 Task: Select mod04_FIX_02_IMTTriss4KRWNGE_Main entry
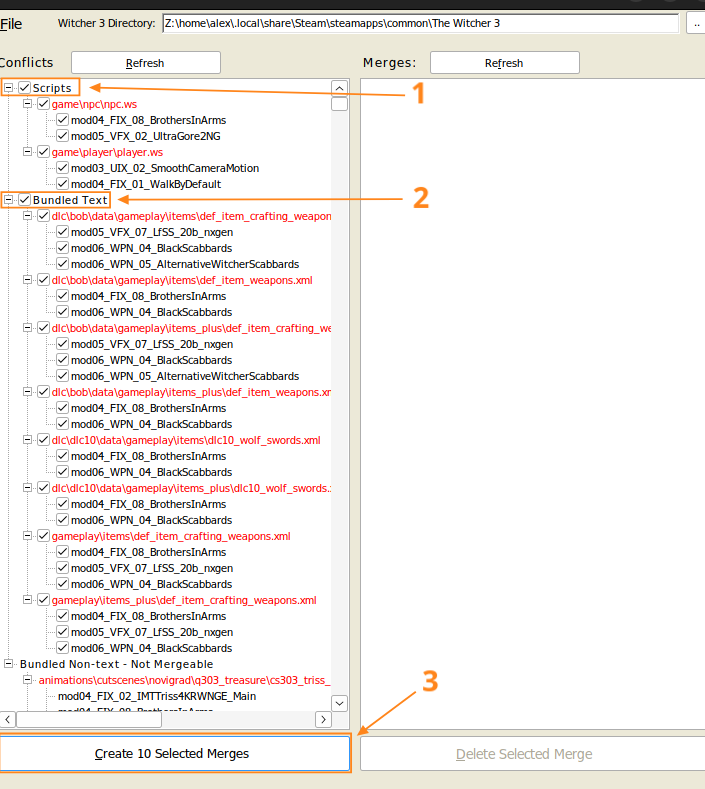click(x=156, y=696)
